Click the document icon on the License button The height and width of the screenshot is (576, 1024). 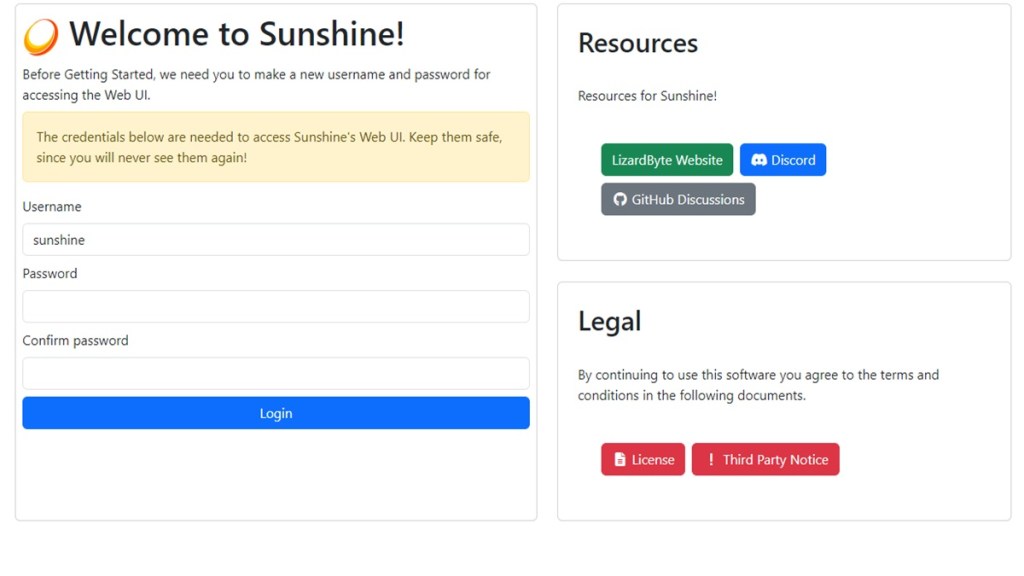point(618,459)
